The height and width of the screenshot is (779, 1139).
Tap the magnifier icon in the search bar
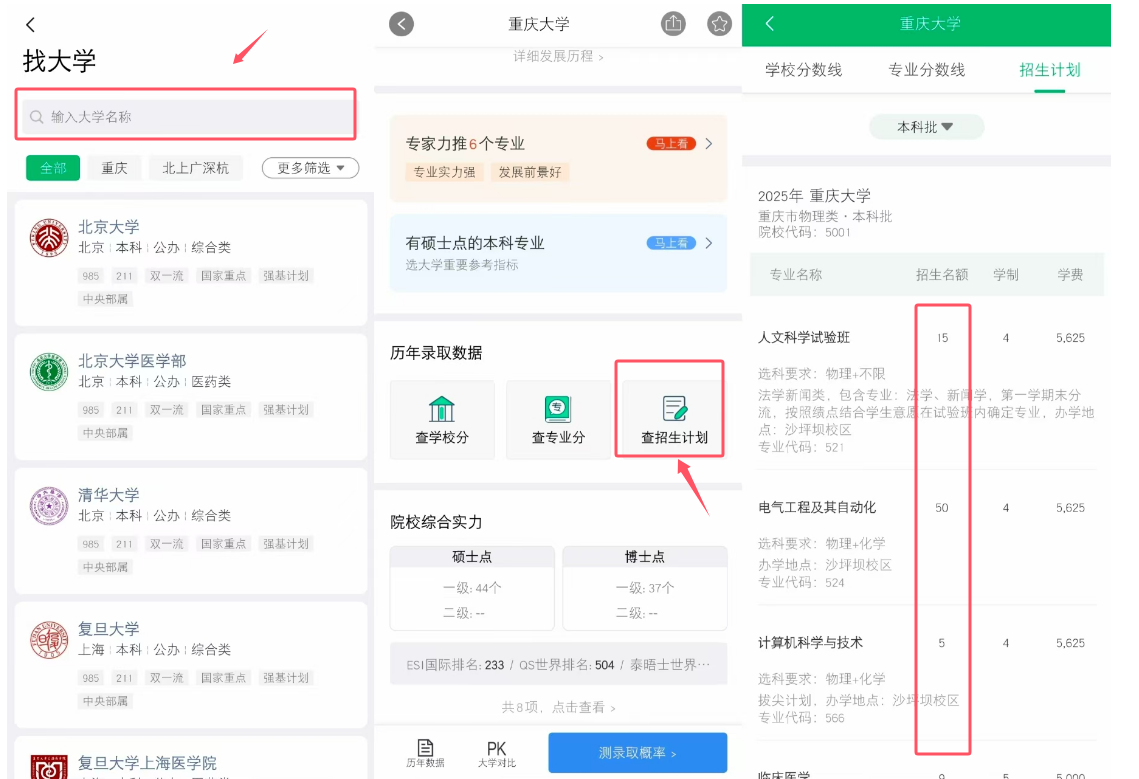[x=34, y=115]
